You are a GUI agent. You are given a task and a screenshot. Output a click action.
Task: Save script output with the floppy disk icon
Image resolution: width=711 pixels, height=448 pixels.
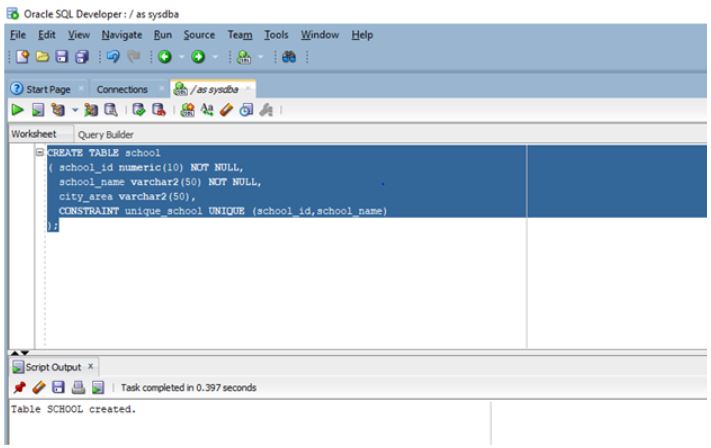tap(58, 387)
